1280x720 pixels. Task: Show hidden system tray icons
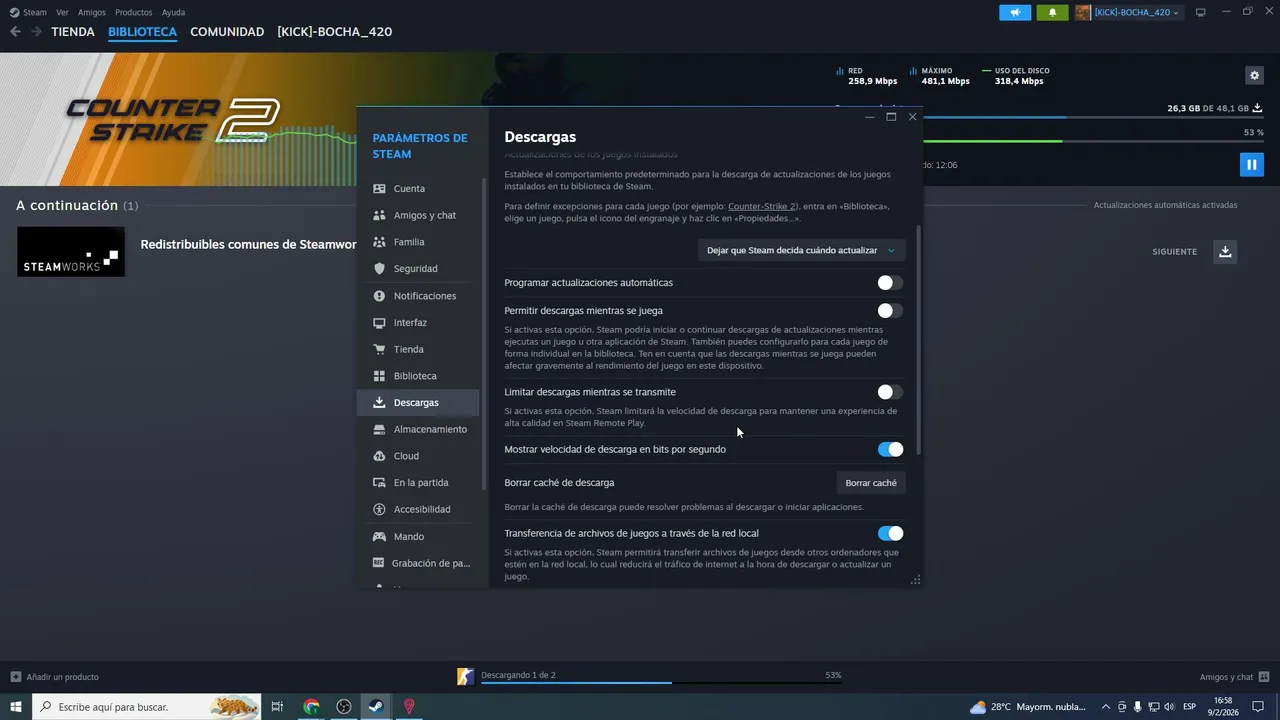click(1105, 707)
